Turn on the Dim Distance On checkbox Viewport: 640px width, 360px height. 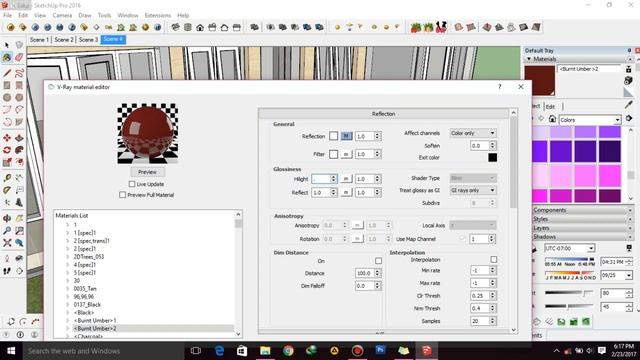point(378,261)
